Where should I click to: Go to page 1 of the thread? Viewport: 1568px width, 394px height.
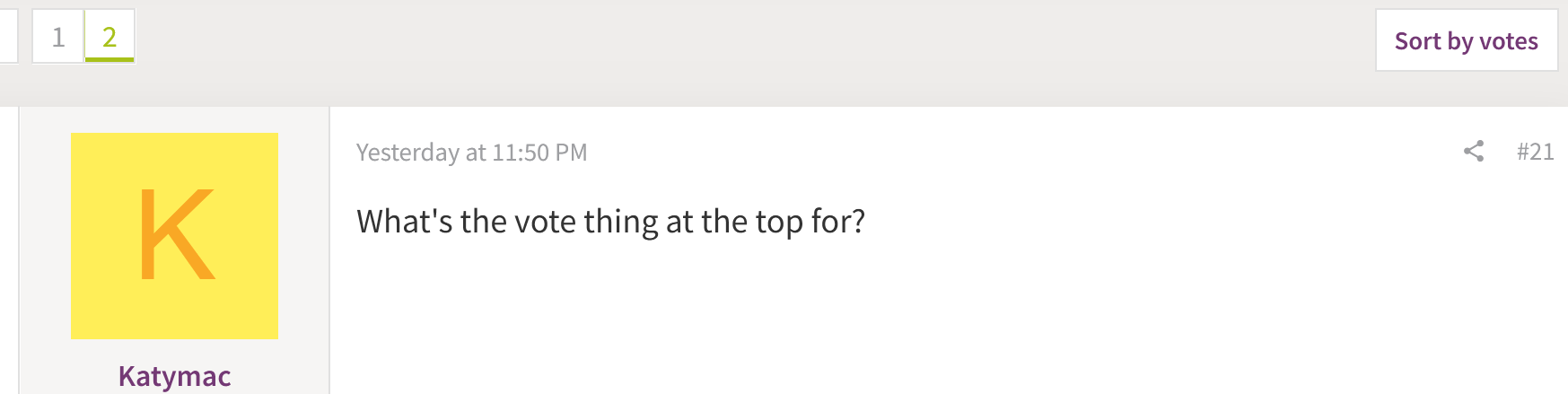pyautogui.click(x=58, y=37)
